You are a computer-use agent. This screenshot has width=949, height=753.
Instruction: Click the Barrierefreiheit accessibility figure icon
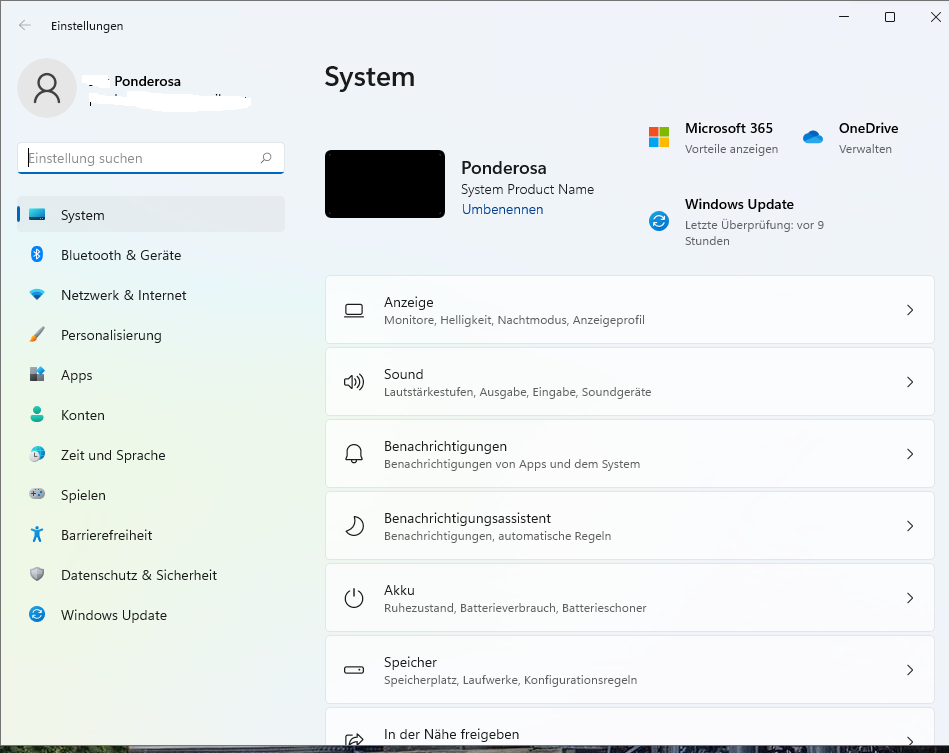(x=37, y=534)
